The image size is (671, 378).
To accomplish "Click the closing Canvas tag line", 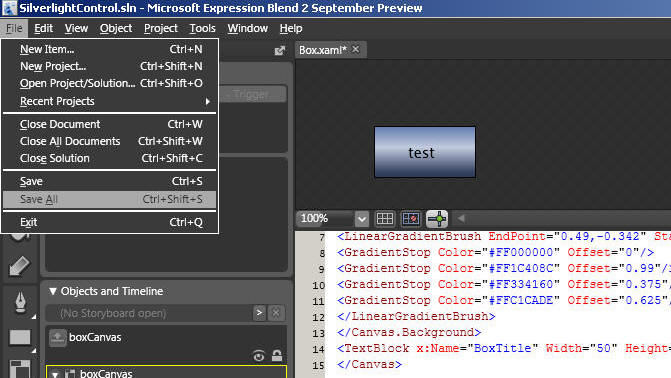I will point(370,364).
